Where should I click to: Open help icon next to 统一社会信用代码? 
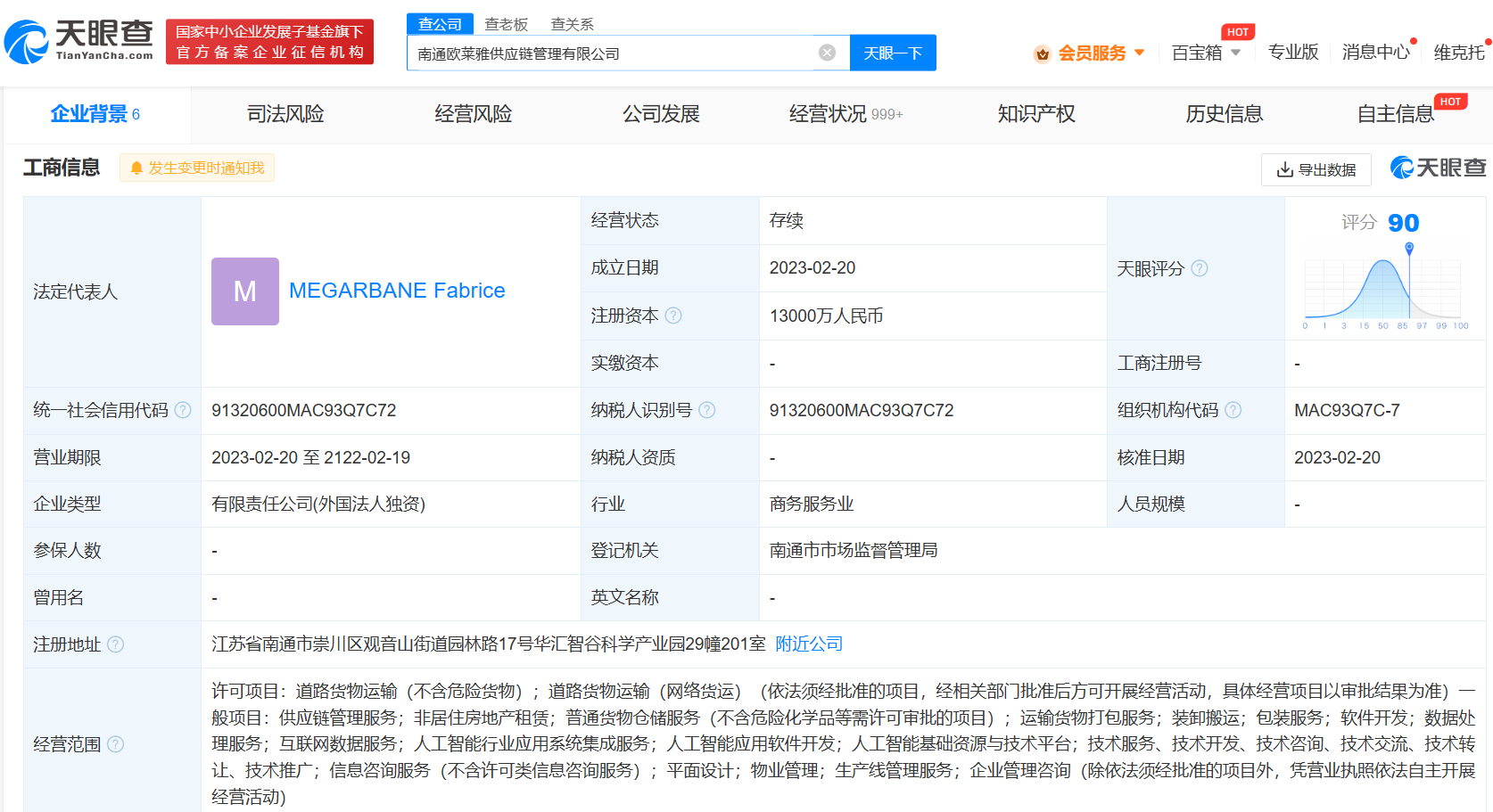184,410
